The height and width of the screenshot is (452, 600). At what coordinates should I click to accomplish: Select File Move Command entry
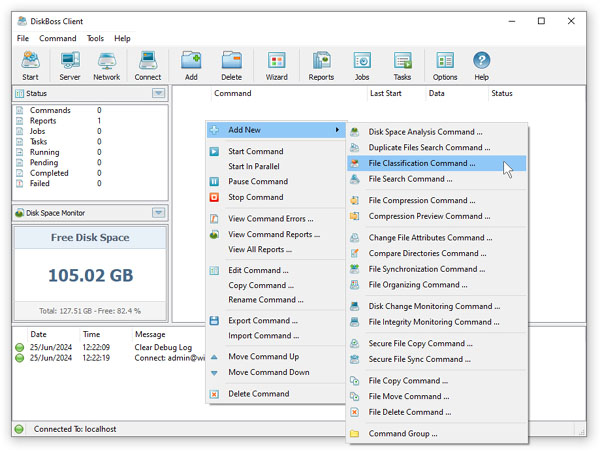(x=437, y=396)
